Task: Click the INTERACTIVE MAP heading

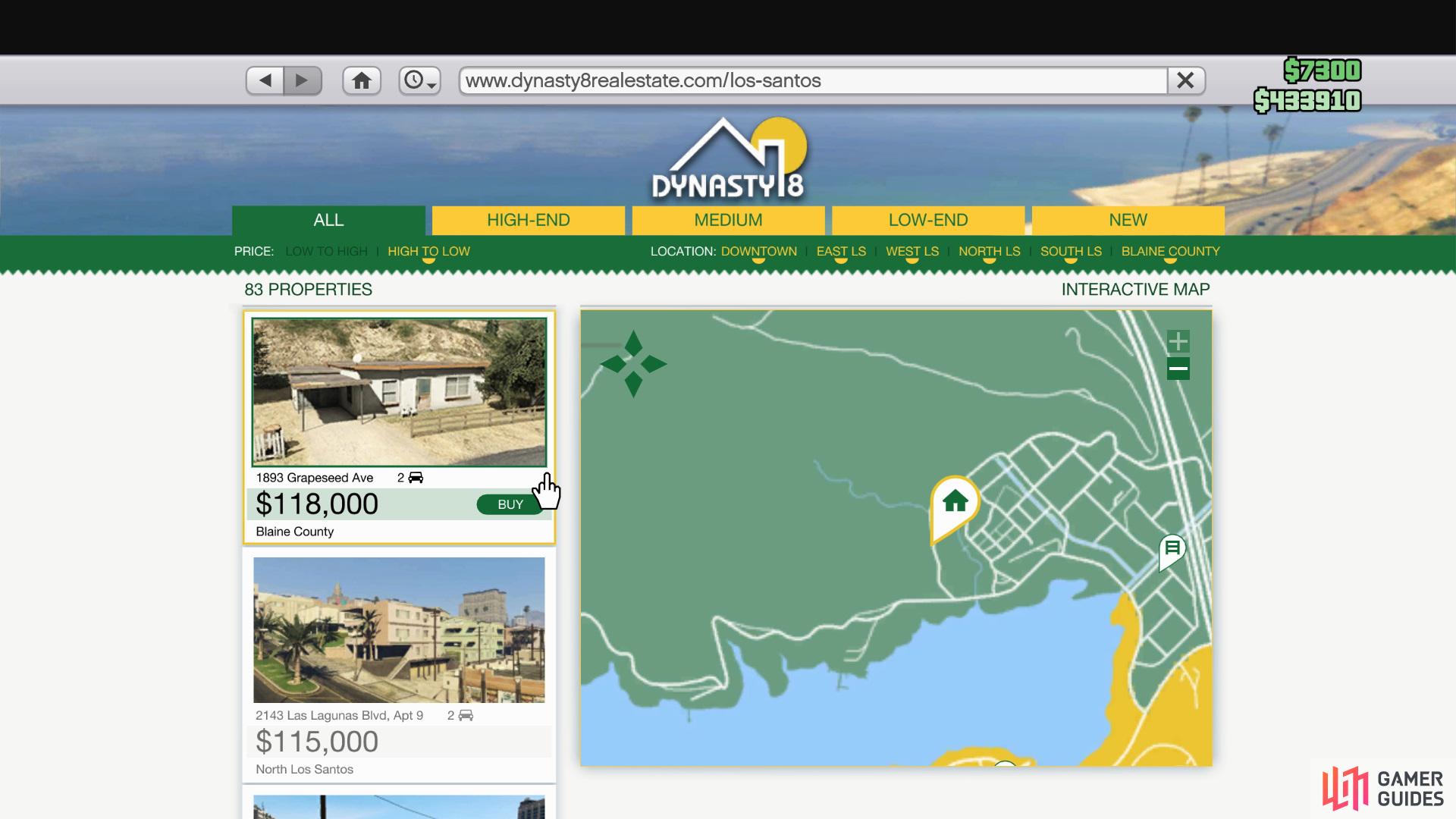Action: (1135, 290)
